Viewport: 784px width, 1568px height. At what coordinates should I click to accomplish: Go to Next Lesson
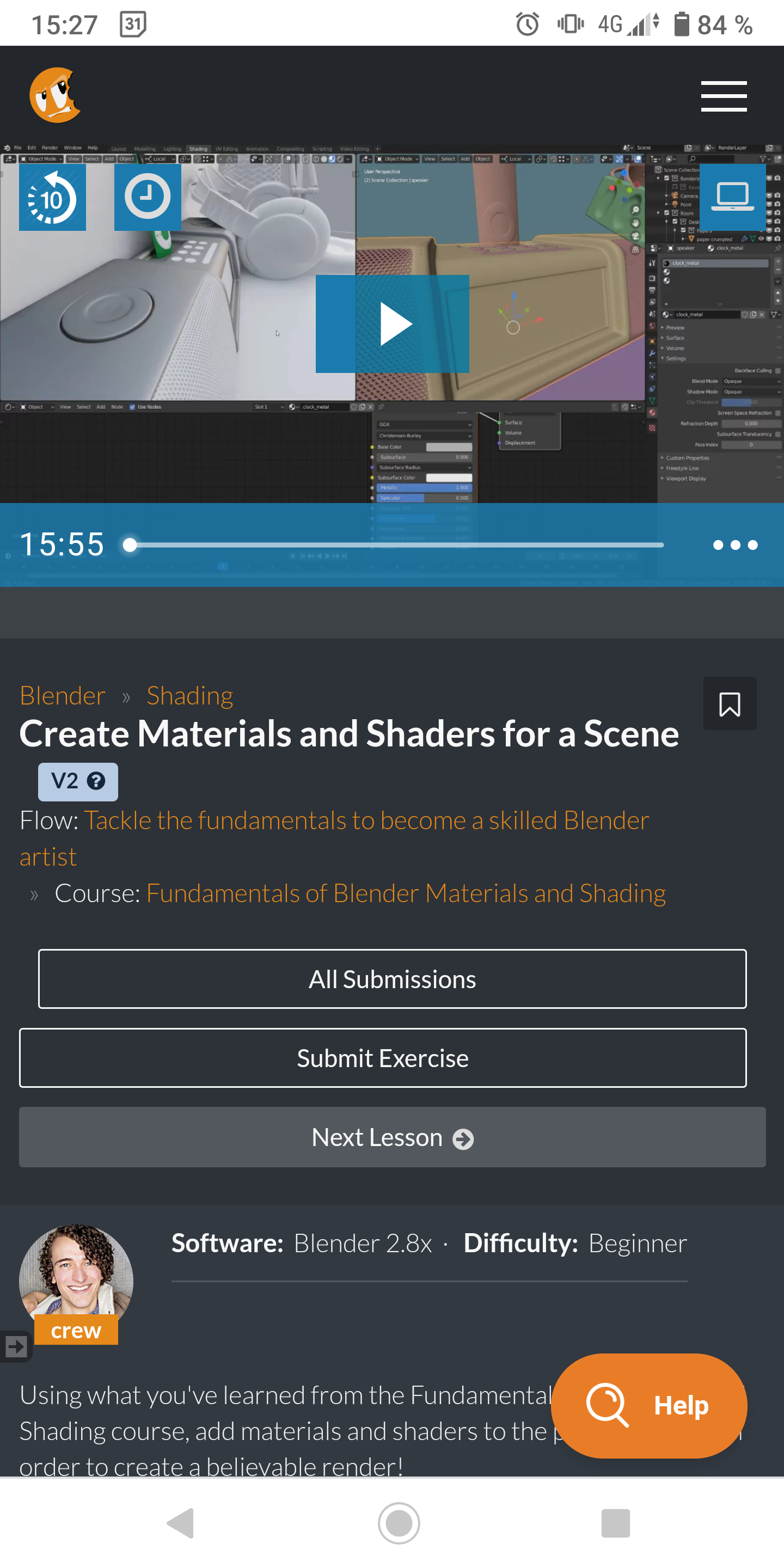coord(392,1137)
